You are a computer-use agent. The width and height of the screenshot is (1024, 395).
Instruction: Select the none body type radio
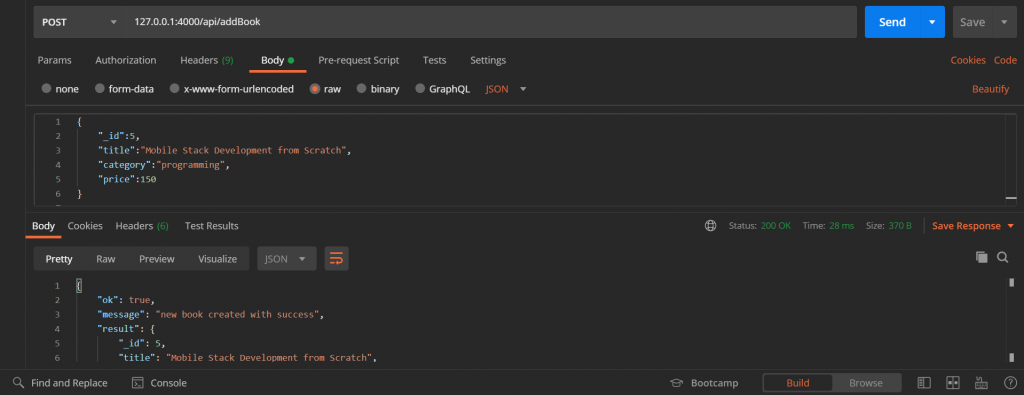pyautogui.click(x=46, y=89)
